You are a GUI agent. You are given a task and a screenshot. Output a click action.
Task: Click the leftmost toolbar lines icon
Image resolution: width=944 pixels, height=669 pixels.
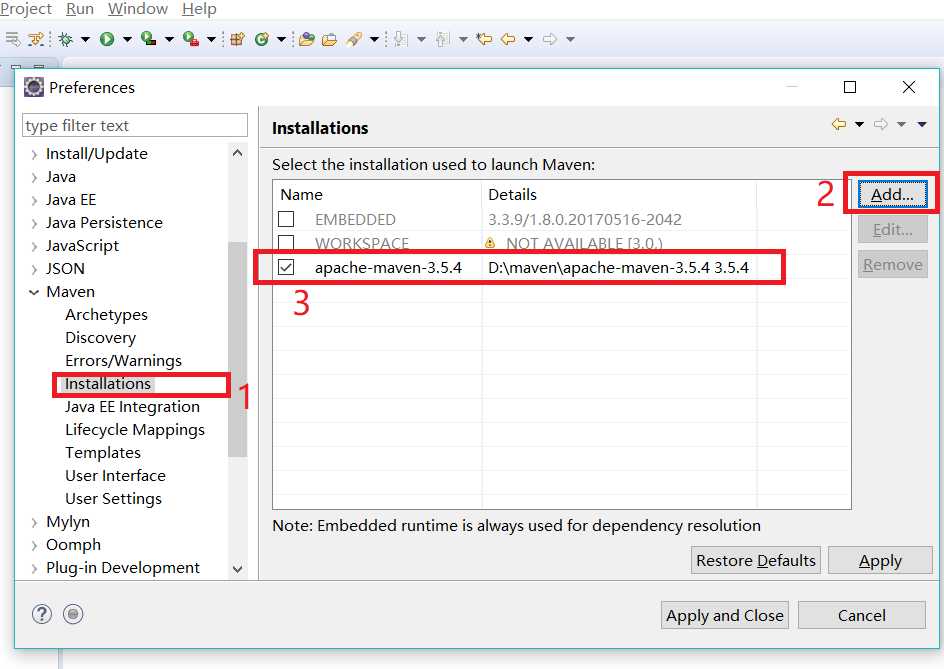click(x=12, y=39)
